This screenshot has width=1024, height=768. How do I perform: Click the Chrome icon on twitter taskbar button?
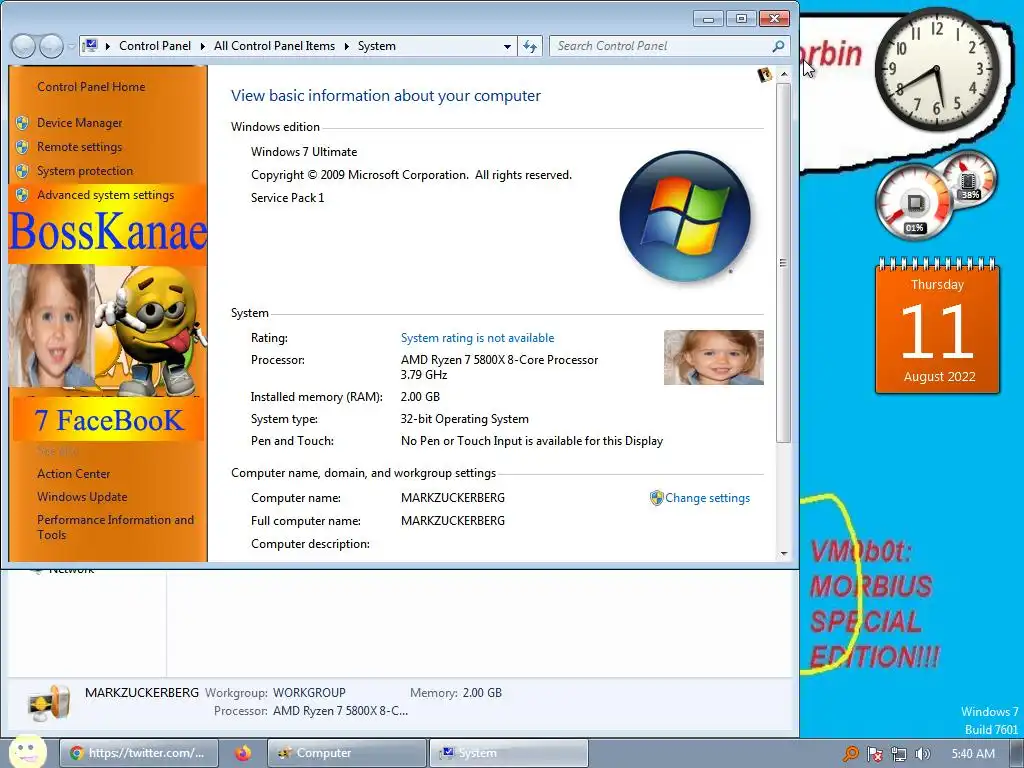(x=76, y=753)
